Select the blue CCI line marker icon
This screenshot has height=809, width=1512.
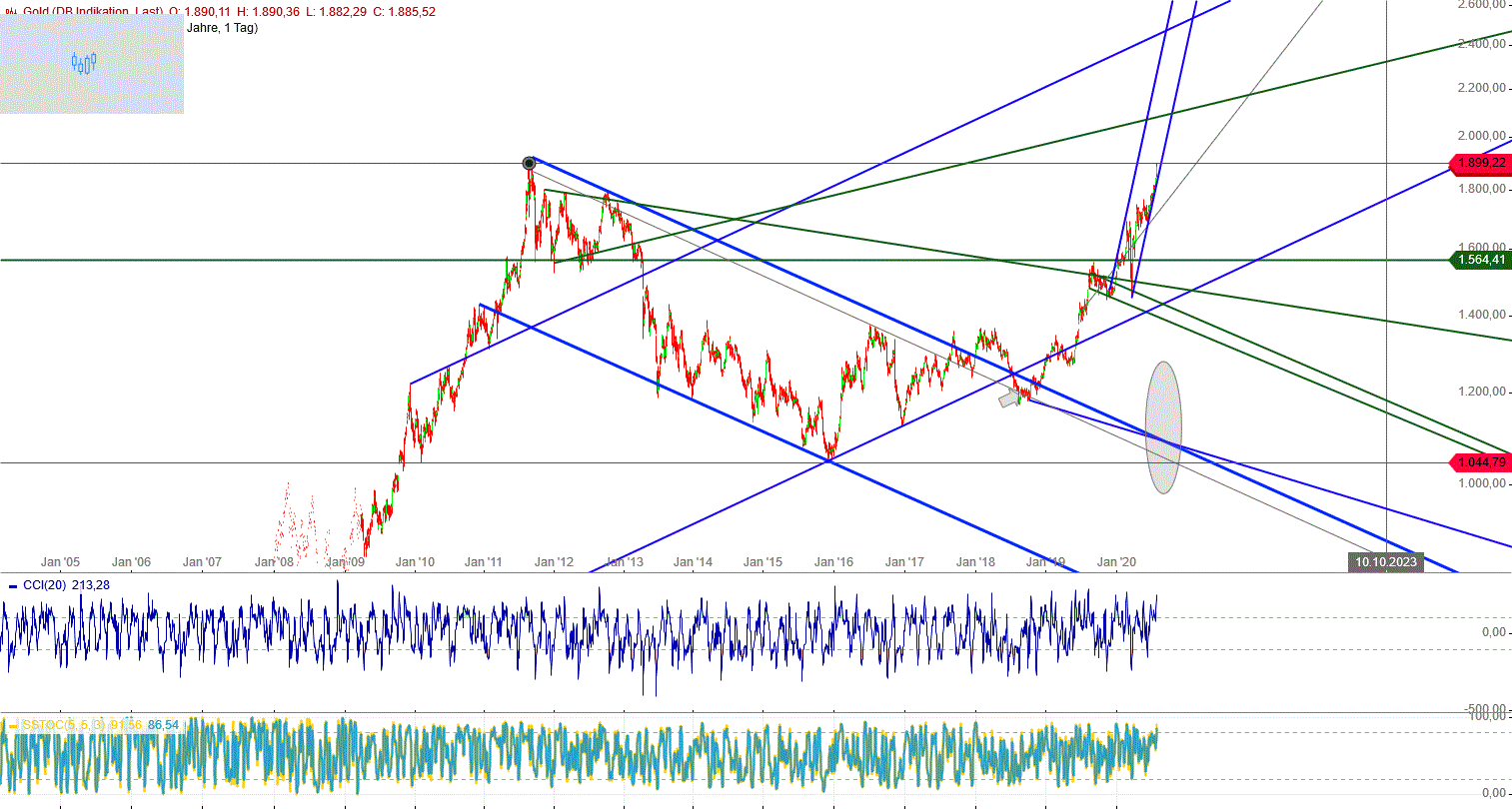10,585
